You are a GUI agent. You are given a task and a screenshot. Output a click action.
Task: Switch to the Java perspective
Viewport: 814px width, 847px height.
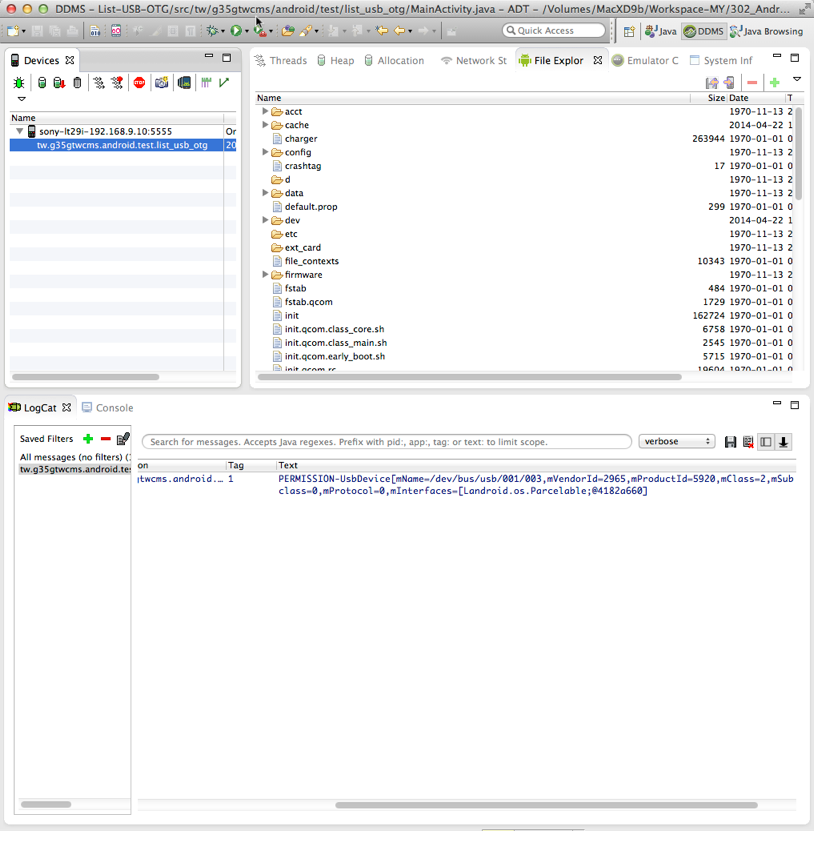tap(660, 31)
